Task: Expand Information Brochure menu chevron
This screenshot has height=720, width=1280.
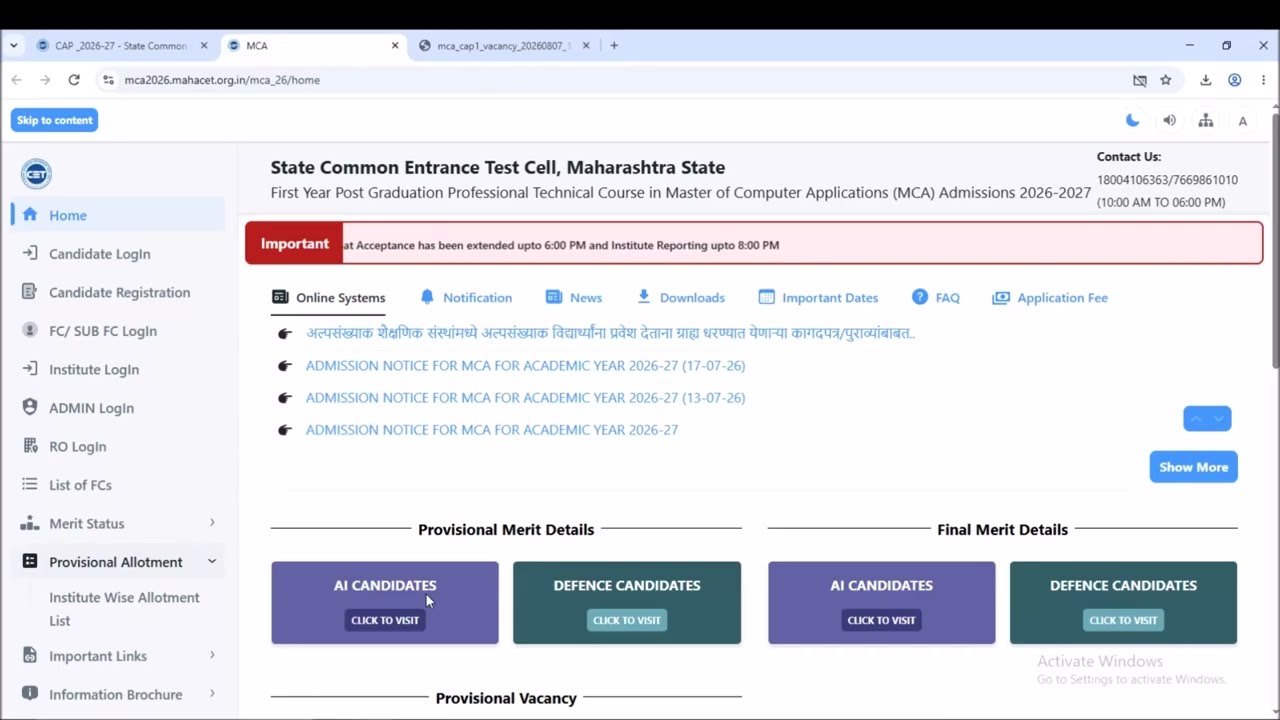Action: [212, 694]
